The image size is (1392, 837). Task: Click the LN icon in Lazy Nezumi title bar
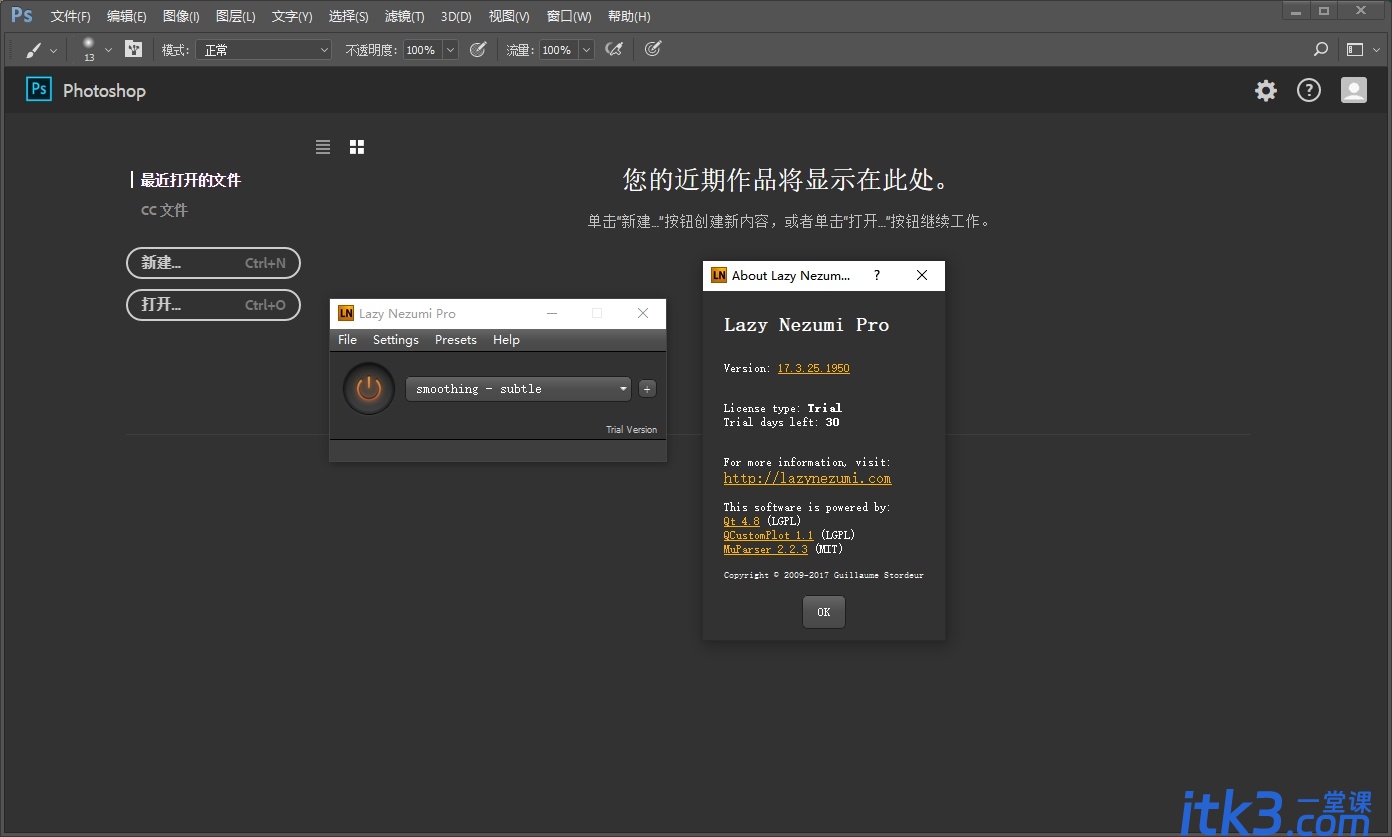coord(346,313)
